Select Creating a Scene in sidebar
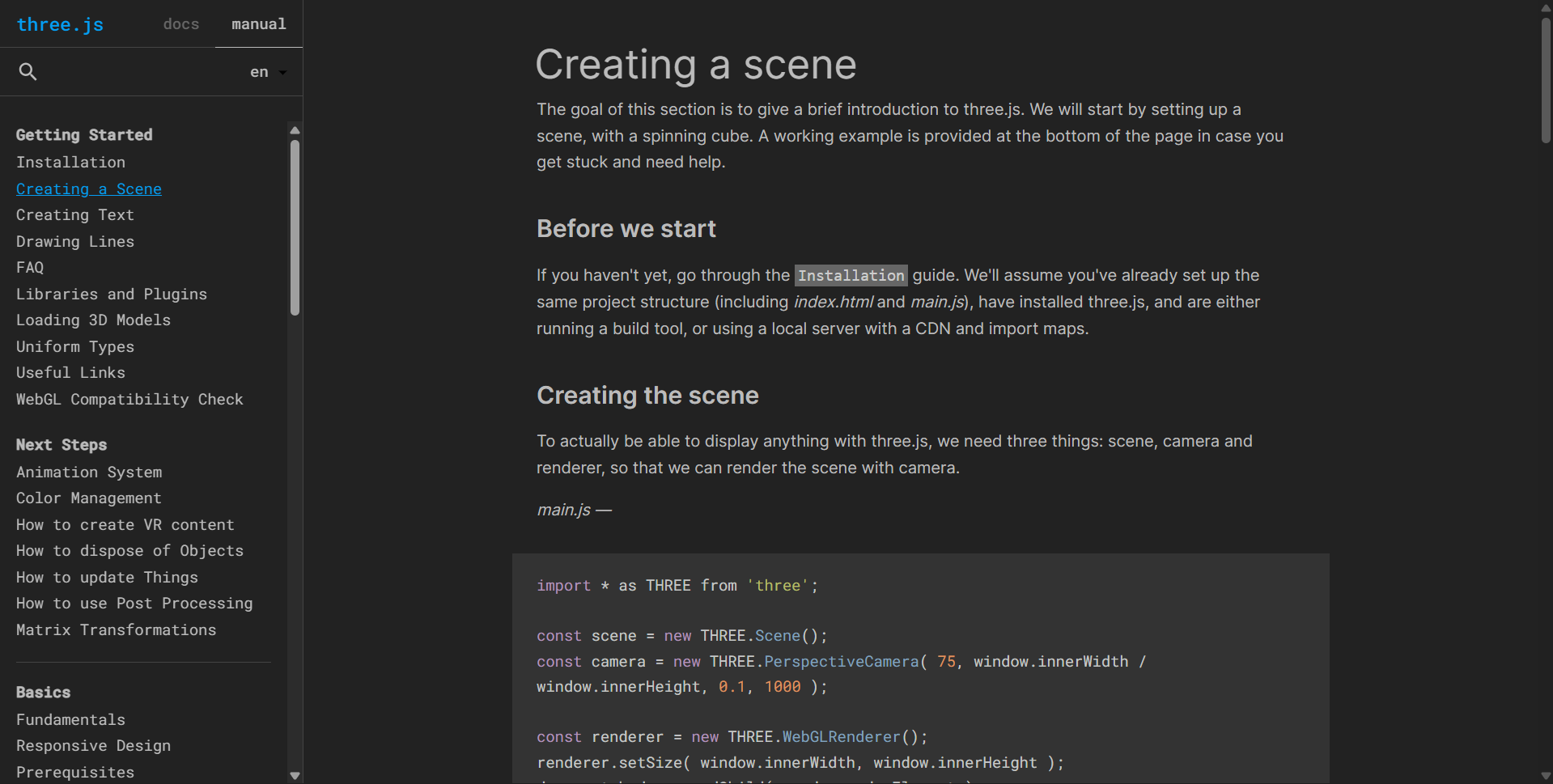 tap(89, 189)
